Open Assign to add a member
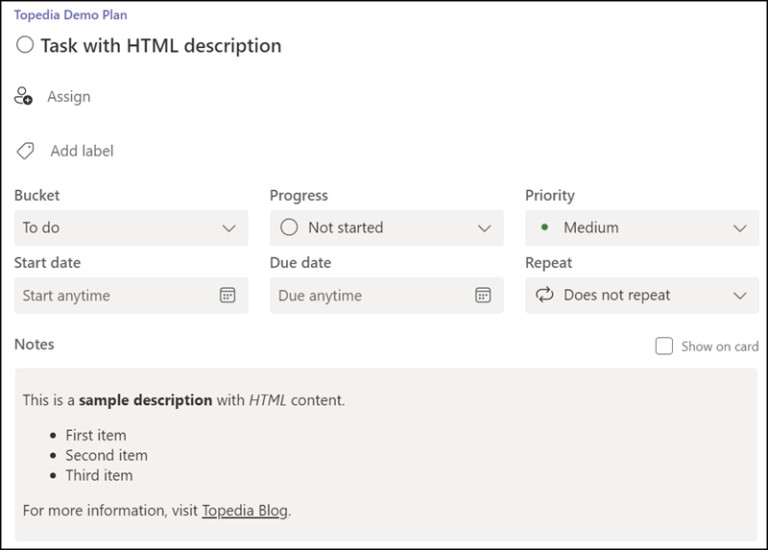The width and height of the screenshot is (768, 550). point(69,96)
